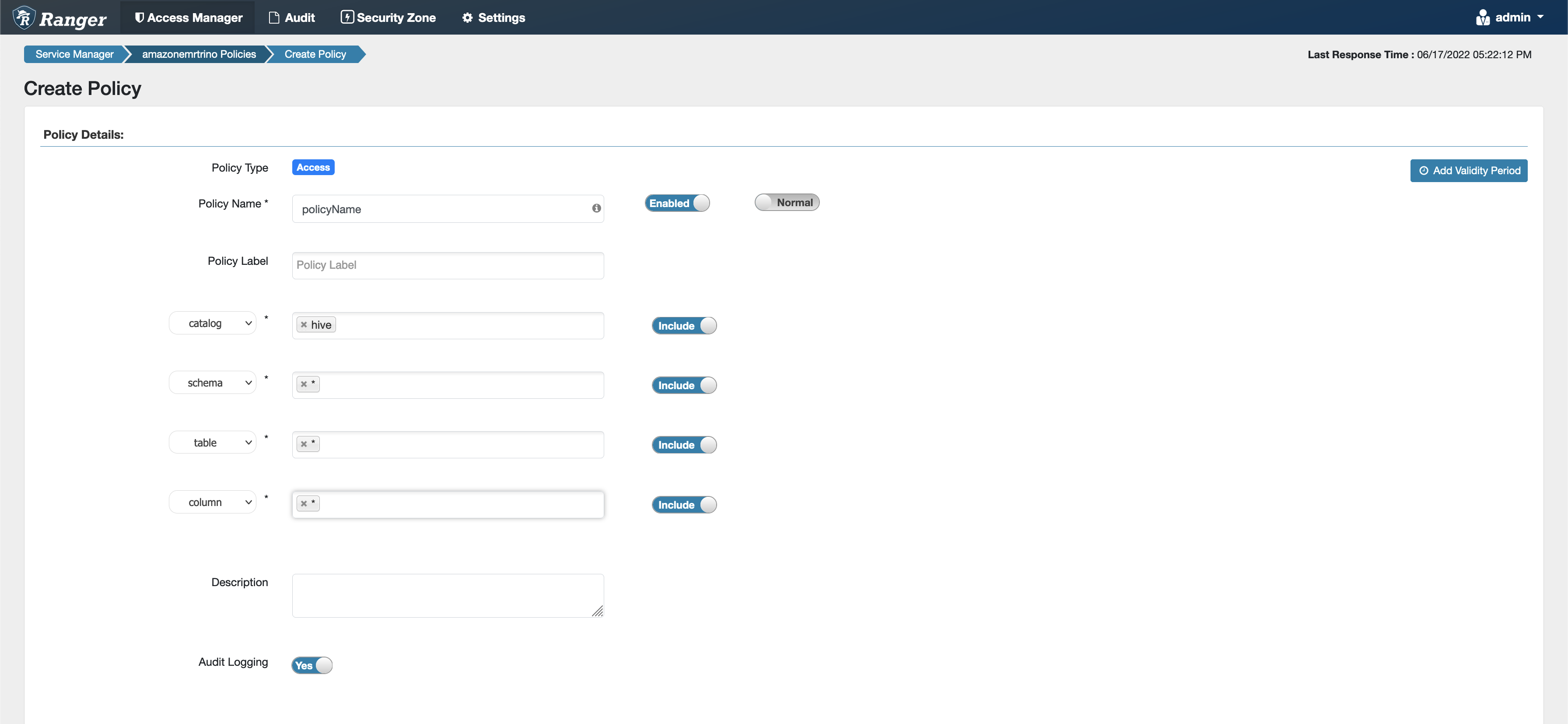Click the Settings gear icon
This screenshot has height=724, width=1568.
[467, 17]
